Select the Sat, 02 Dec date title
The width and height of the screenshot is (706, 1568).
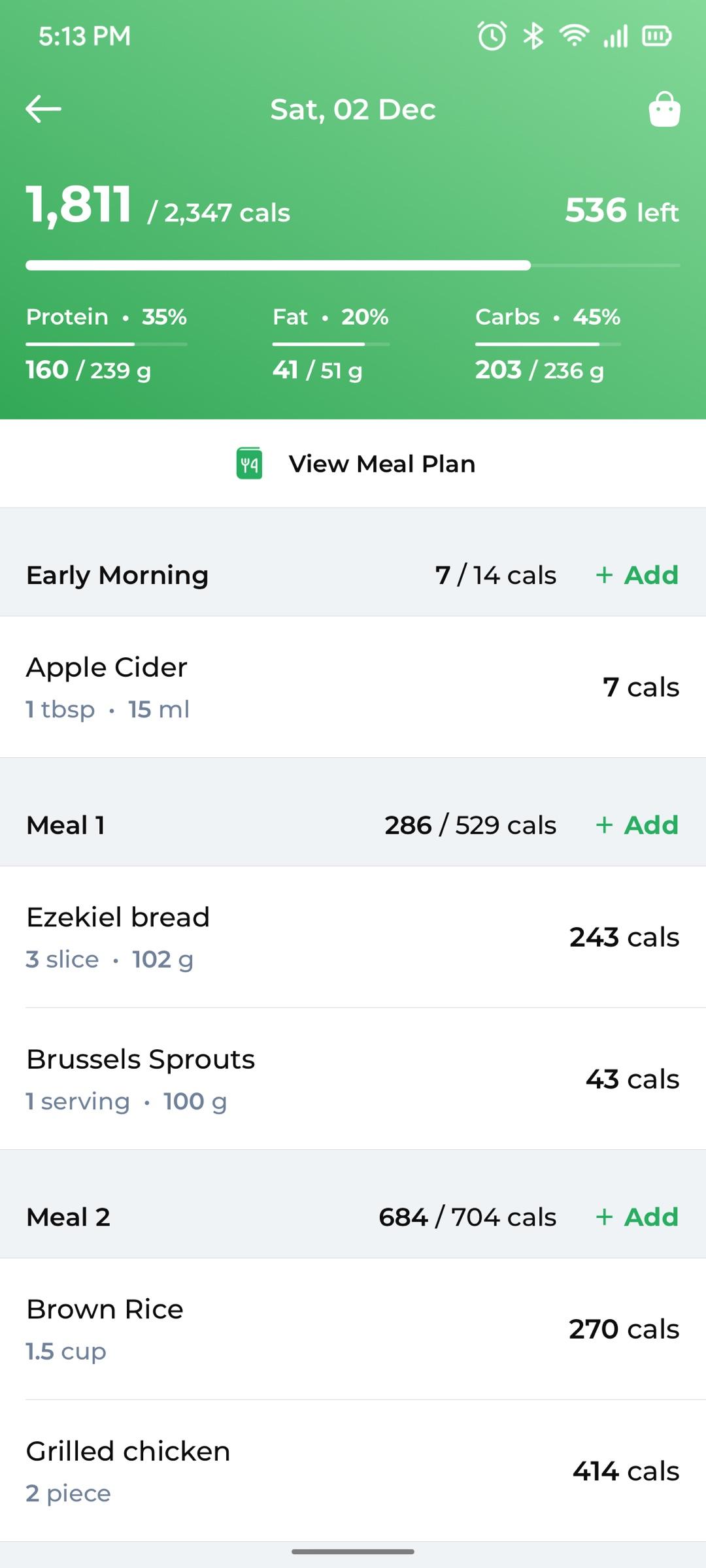click(x=353, y=109)
